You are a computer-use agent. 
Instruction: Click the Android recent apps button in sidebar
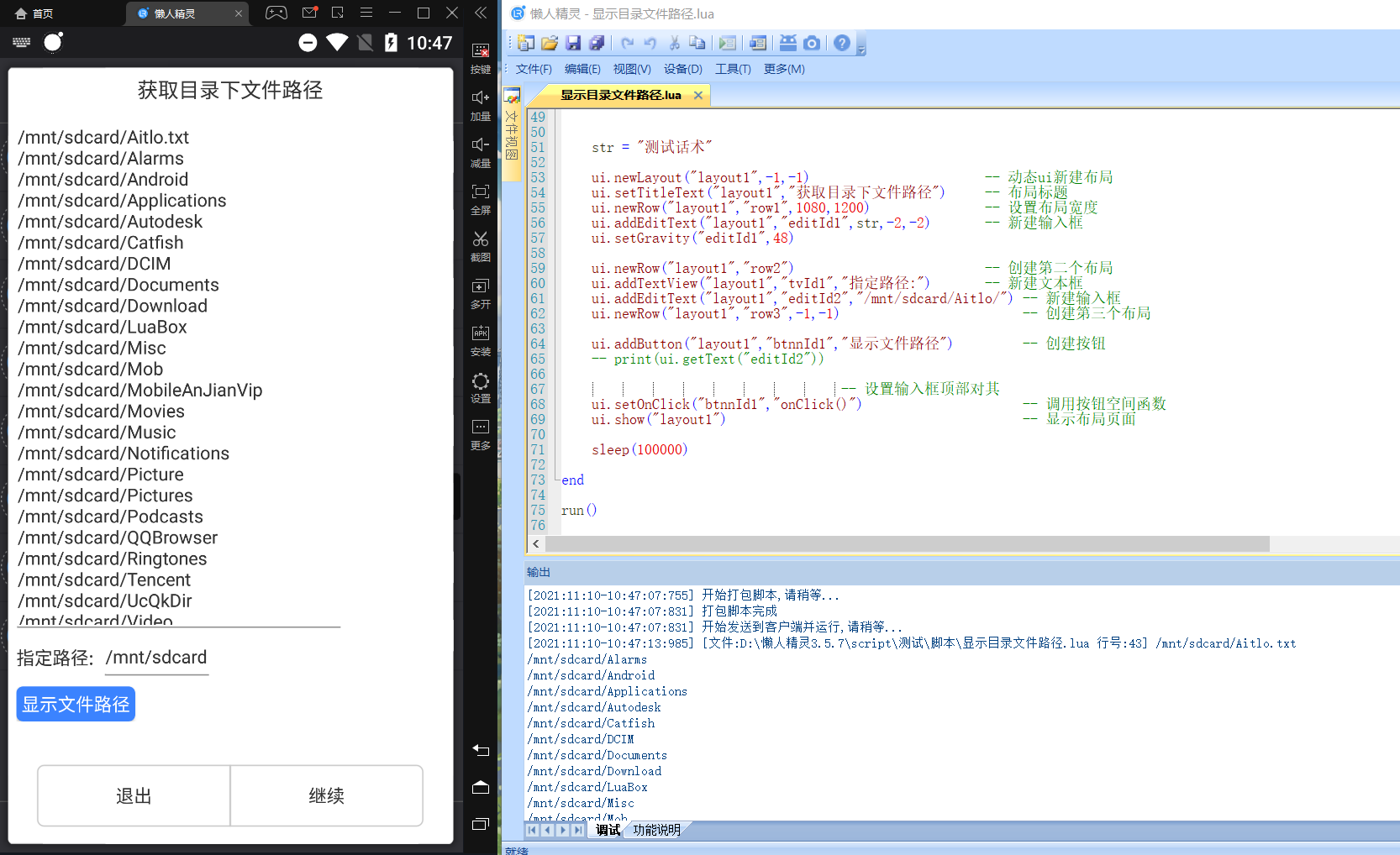(x=481, y=824)
